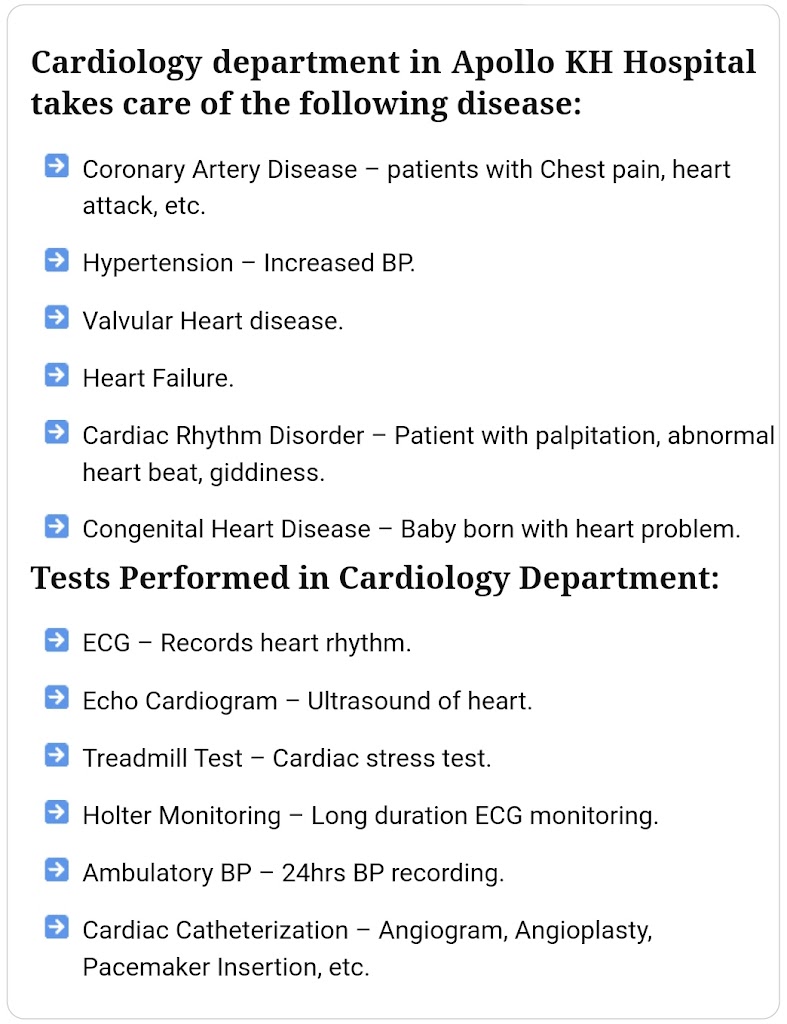
Task: Select the Treadmill Test – Cardiac stress test text
Action: 286,759
